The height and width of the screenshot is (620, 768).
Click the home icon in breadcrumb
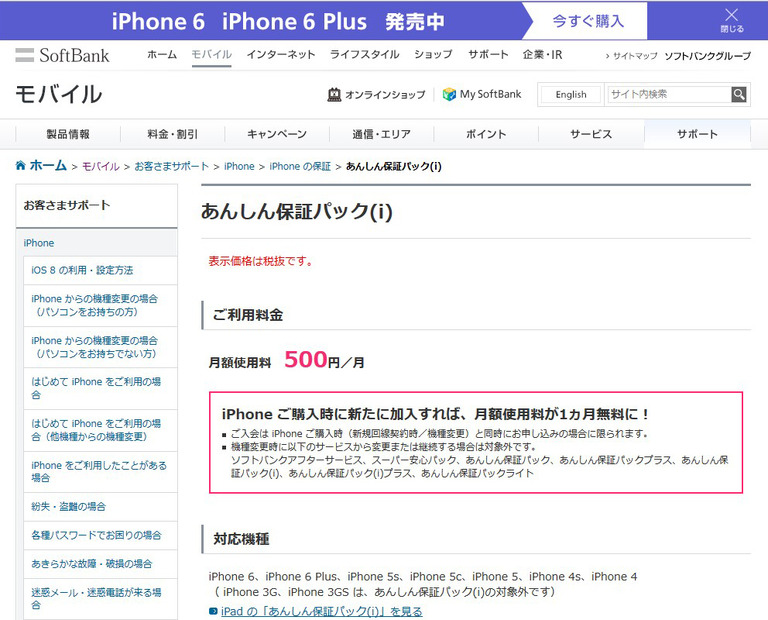point(21,165)
